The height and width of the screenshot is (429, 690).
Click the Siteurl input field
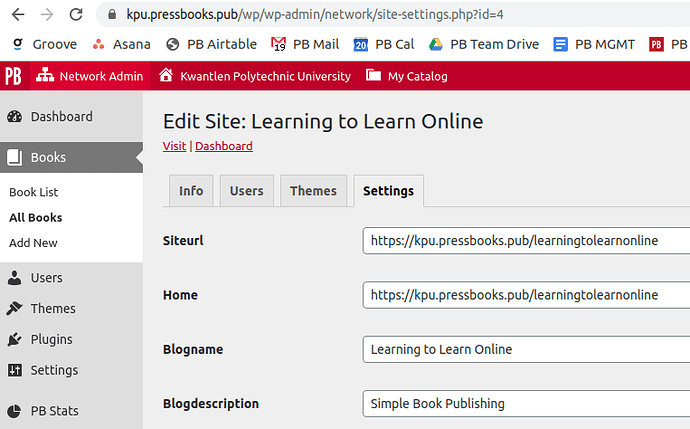[526, 241]
